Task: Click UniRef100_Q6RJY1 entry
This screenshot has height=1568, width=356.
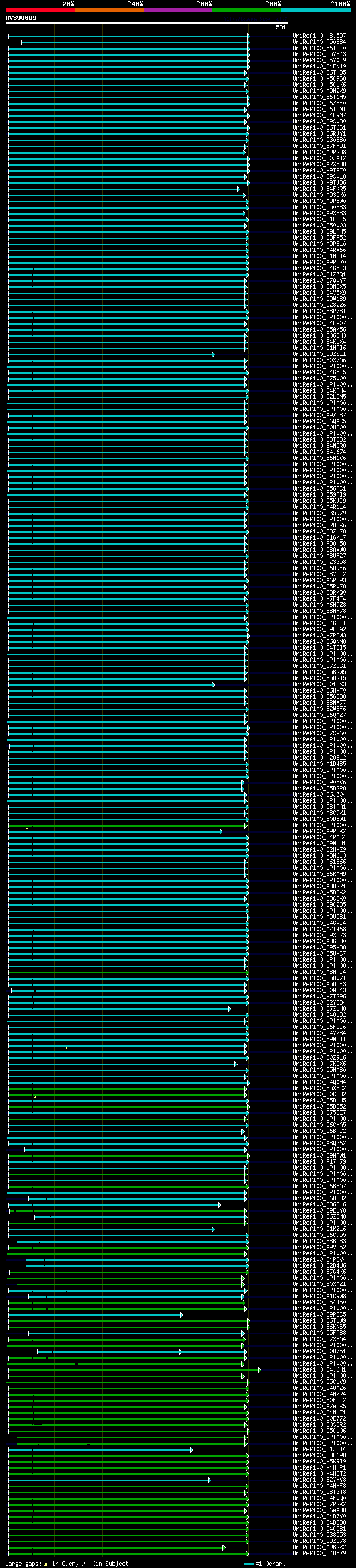Action: click(319, 134)
